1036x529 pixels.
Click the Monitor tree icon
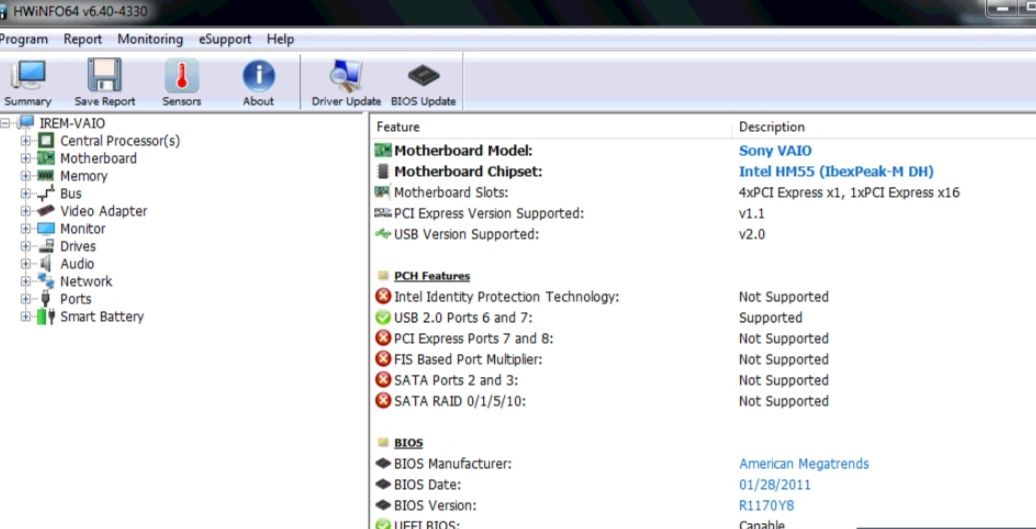coord(46,229)
